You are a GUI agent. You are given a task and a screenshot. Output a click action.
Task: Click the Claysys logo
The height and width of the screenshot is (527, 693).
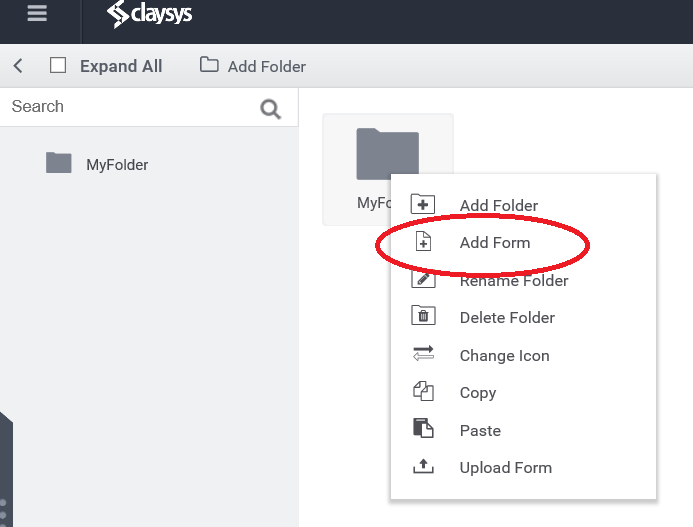[x=149, y=14]
